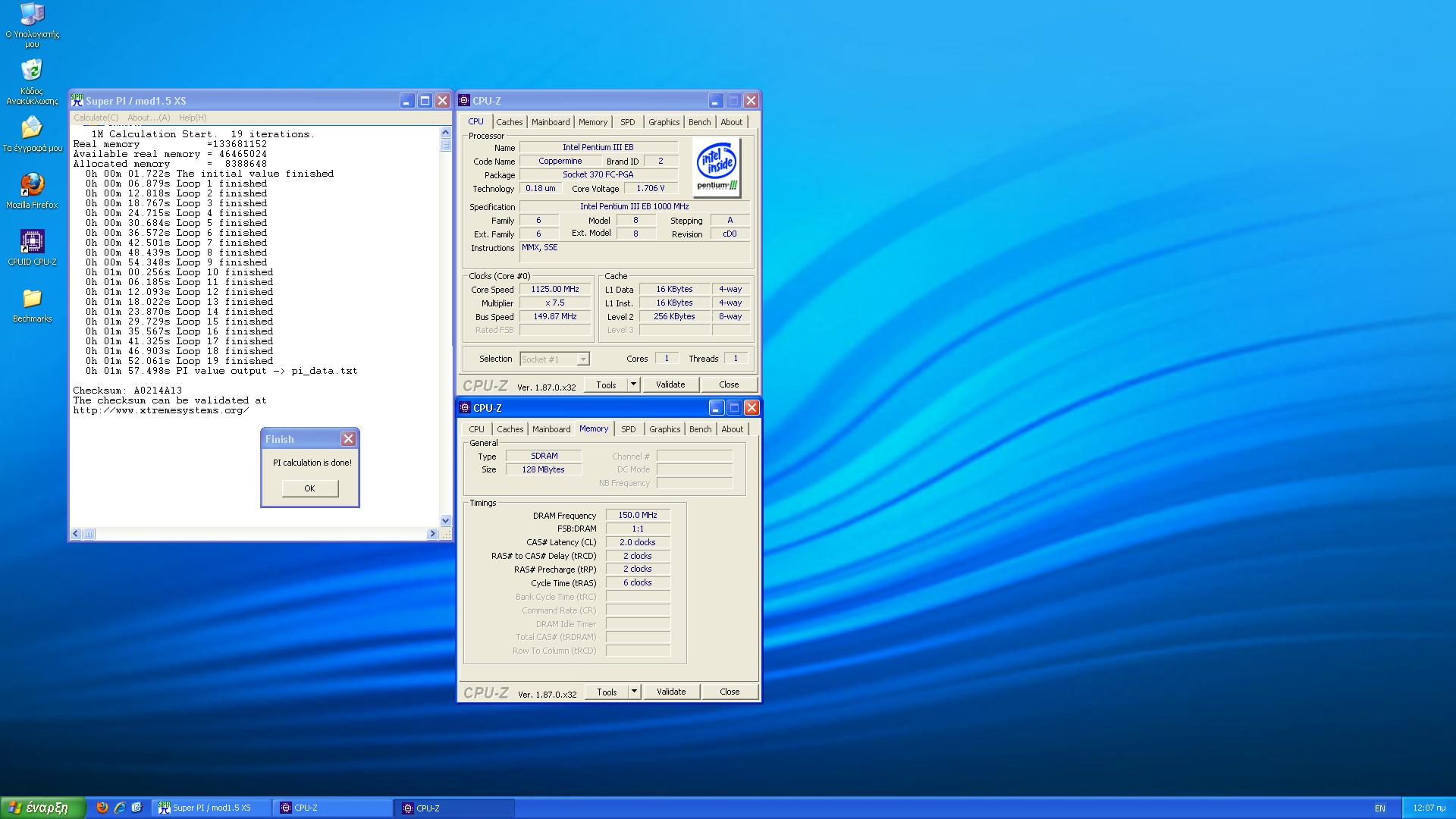
Task: Click Bus Speed value 149.87 MHz
Action: click(555, 316)
